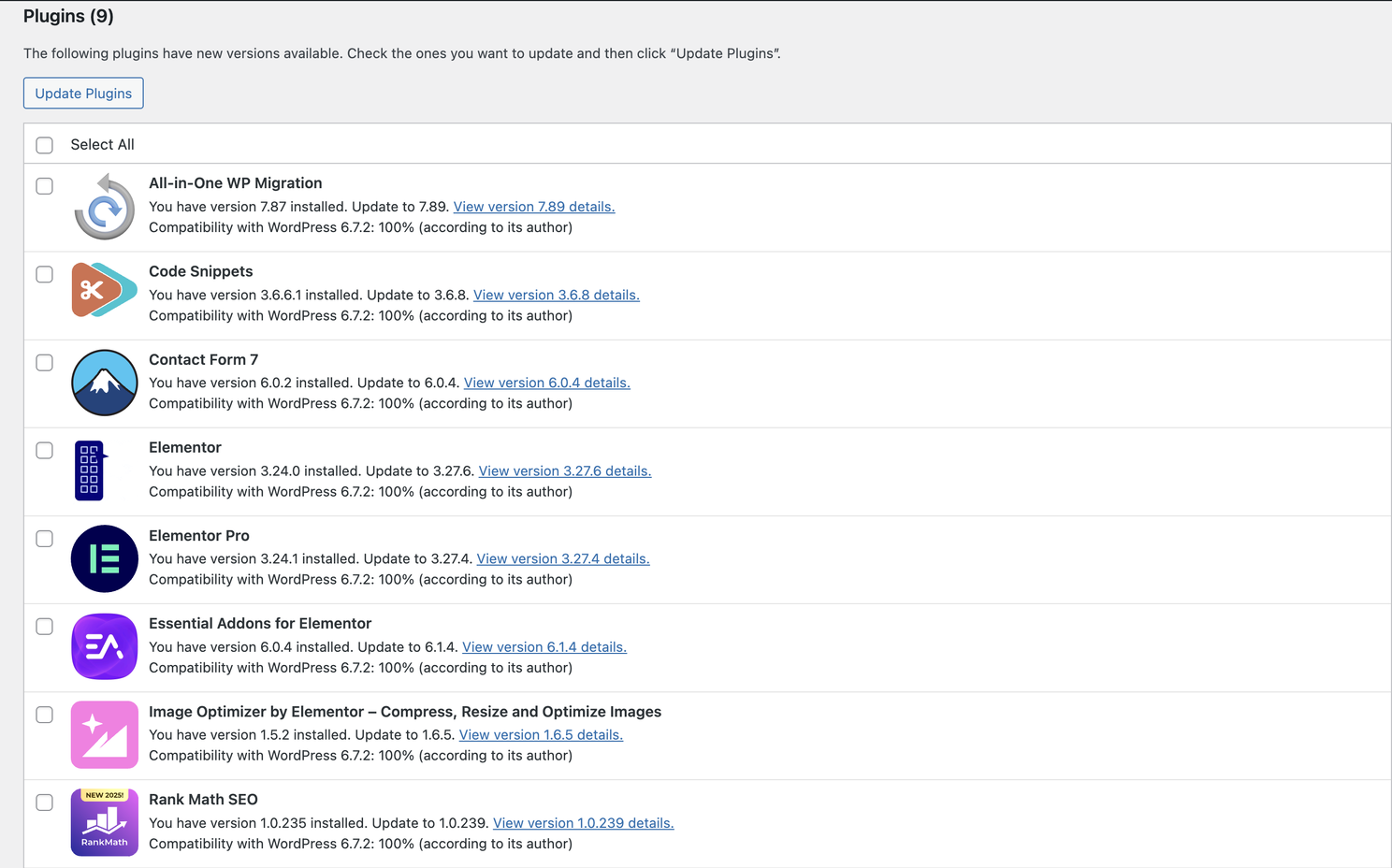Click the Elementor plugin icon
1392x868 pixels.
click(91, 470)
